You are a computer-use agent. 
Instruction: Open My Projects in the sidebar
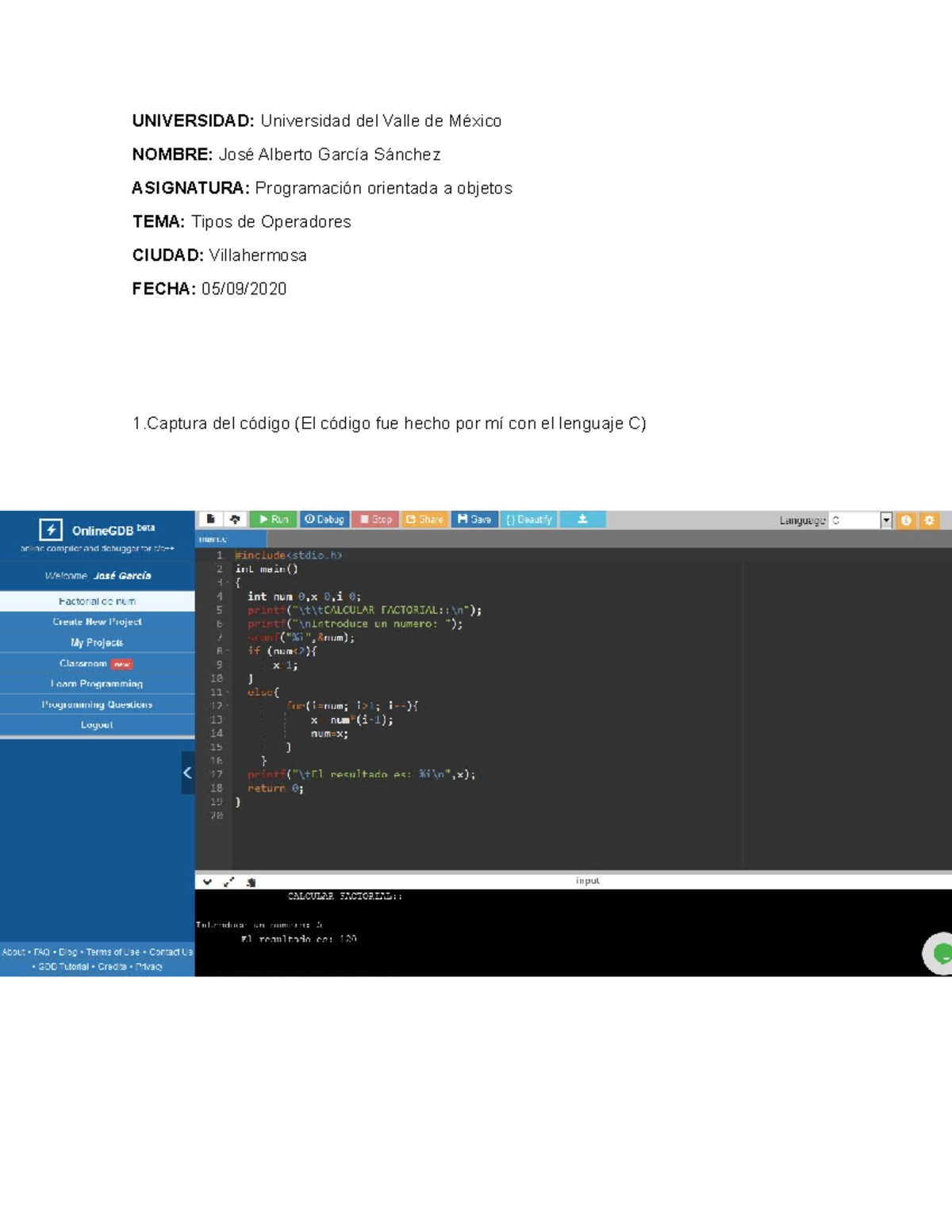(97, 643)
